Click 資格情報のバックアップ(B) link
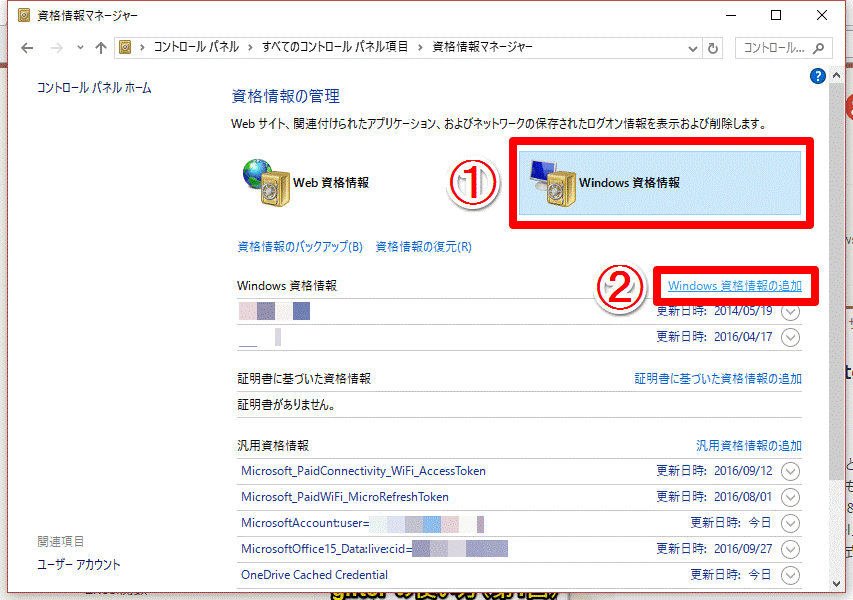This screenshot has width=853, height=600. click(300, 245)
